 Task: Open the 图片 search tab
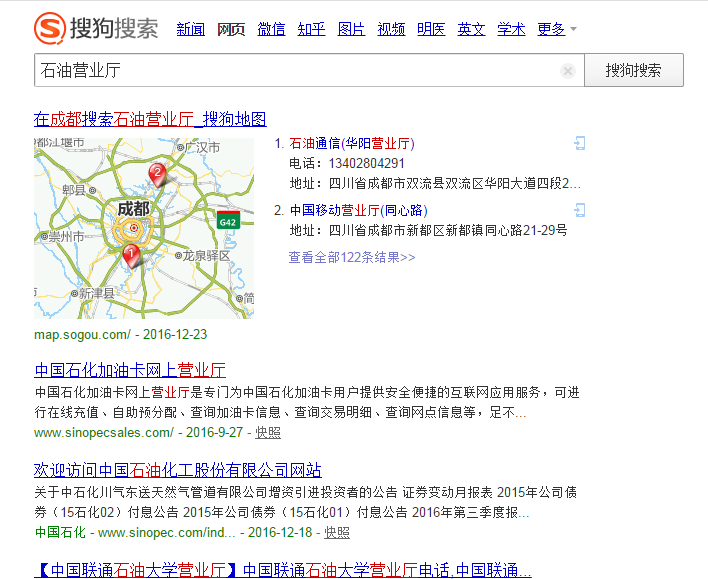pyautogui.click(x=351, y=29)
